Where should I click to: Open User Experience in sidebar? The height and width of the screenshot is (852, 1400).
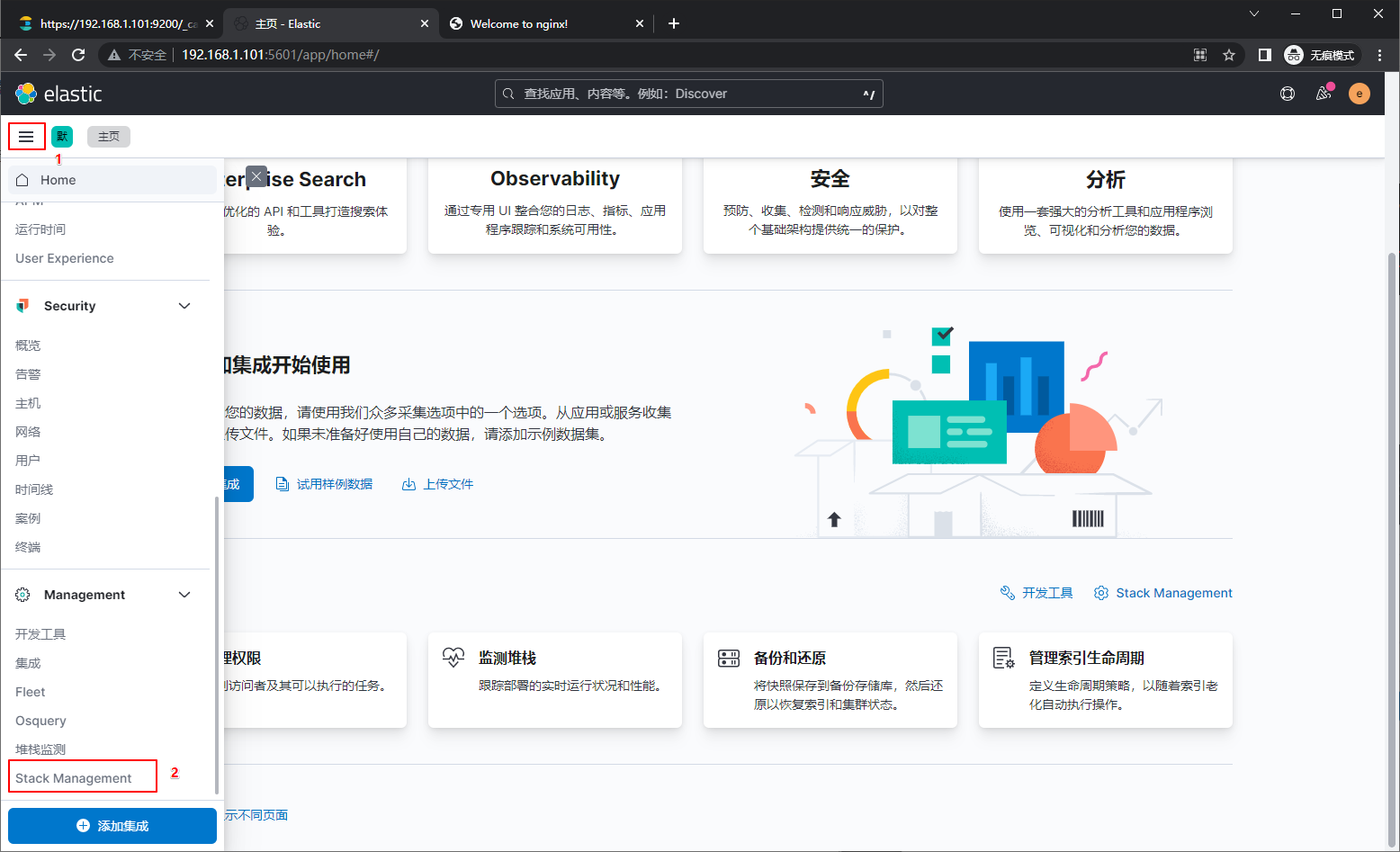(65, 258)
